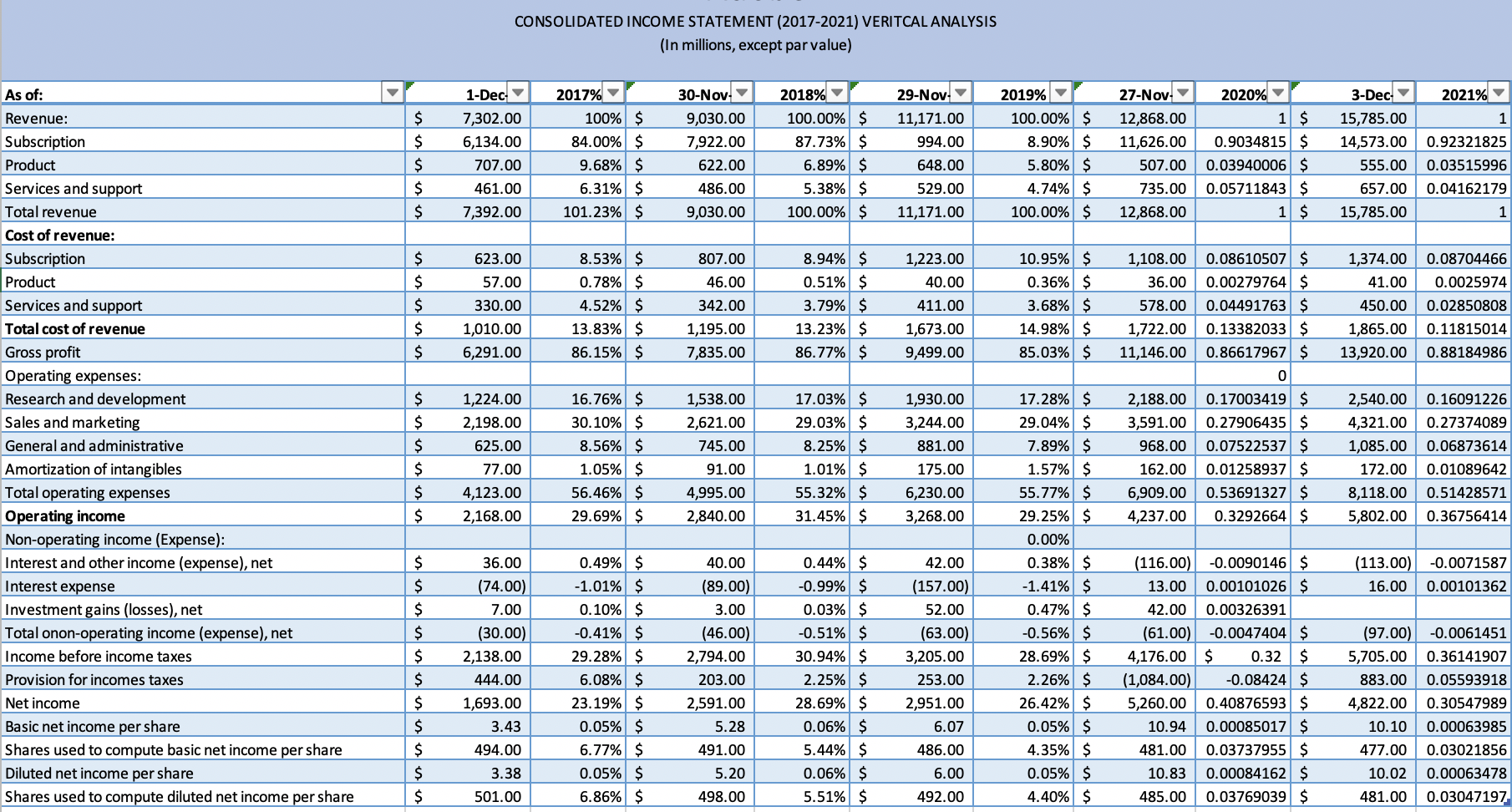The image size is (1512, 812).
Task: Select the 4,123.00 total operating expenses cell
Action: 469,493
